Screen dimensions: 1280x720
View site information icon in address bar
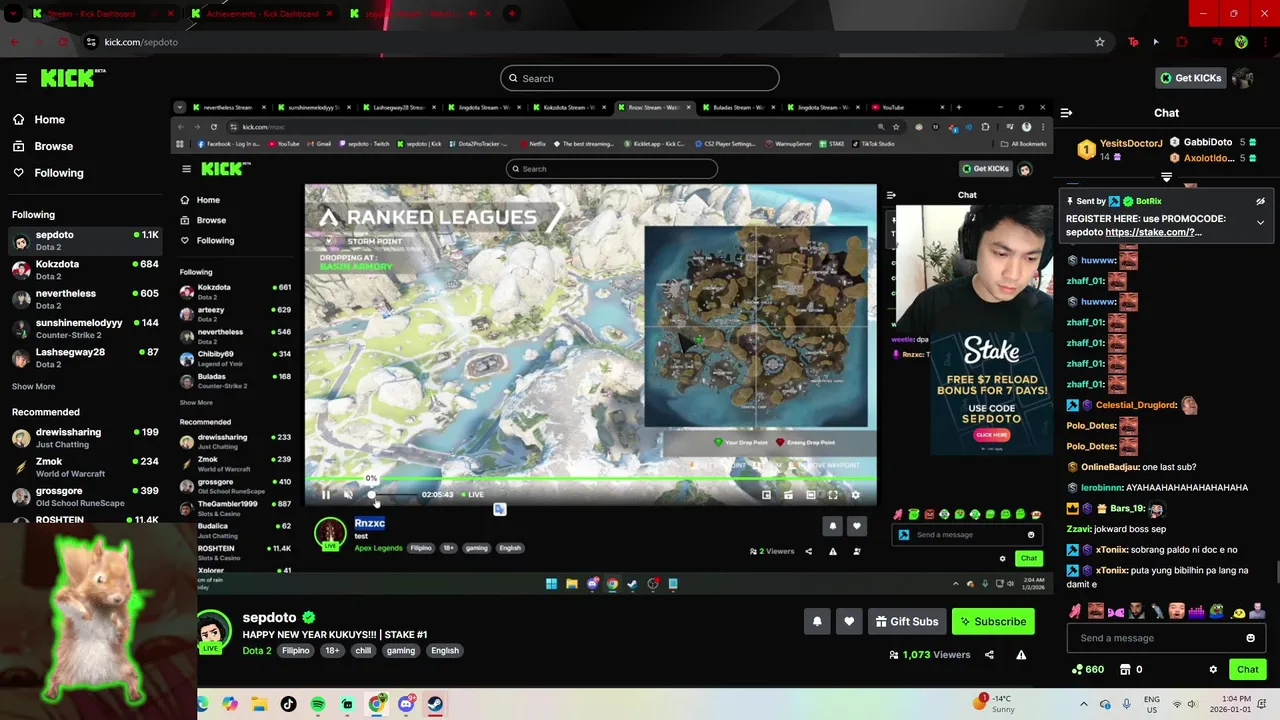tap(91, 42)
